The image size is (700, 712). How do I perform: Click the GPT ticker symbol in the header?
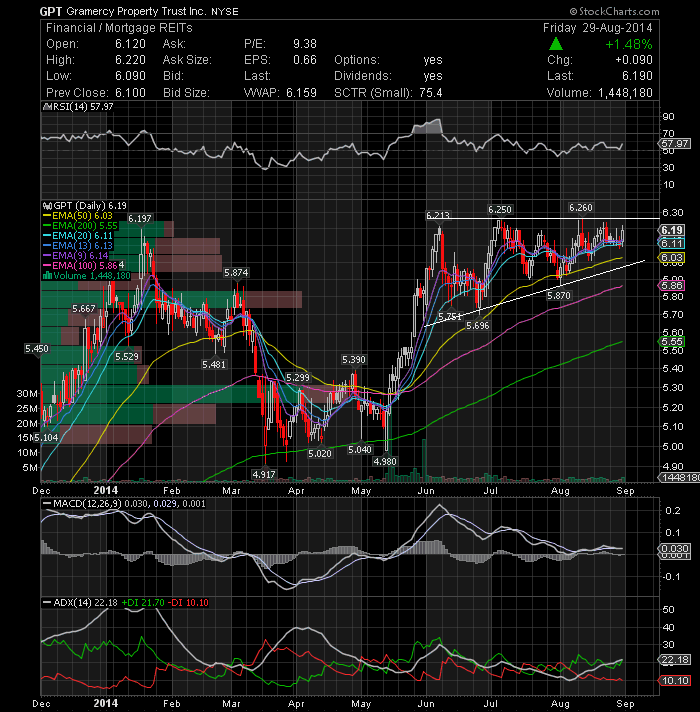coord(51,11)
